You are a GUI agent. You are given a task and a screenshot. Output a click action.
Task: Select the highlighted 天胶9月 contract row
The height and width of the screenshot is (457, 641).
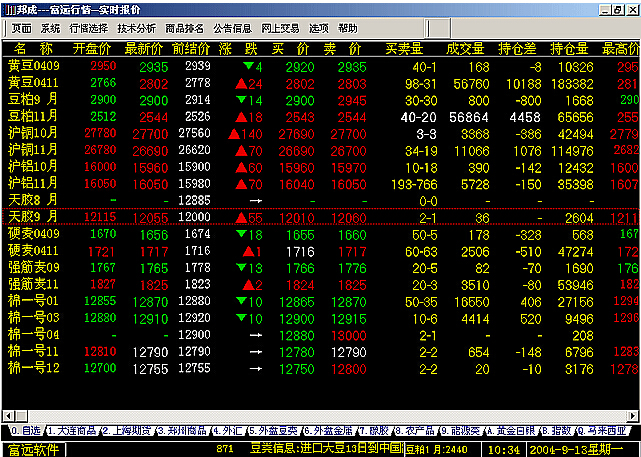[321, 217]
